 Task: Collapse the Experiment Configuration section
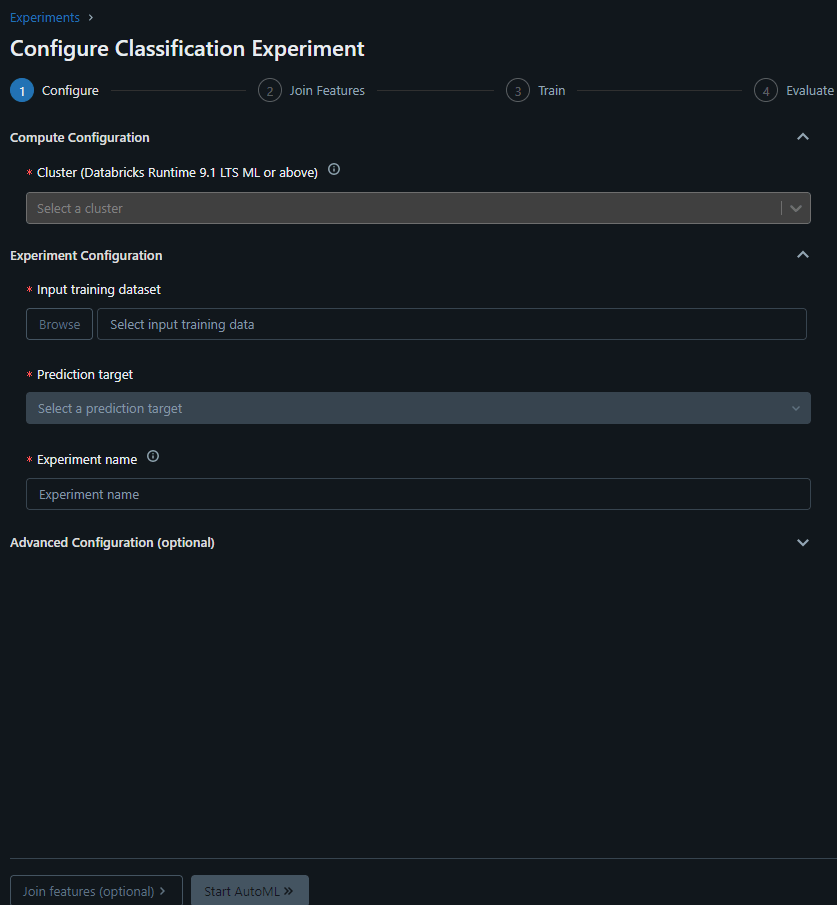coord(802,255)
